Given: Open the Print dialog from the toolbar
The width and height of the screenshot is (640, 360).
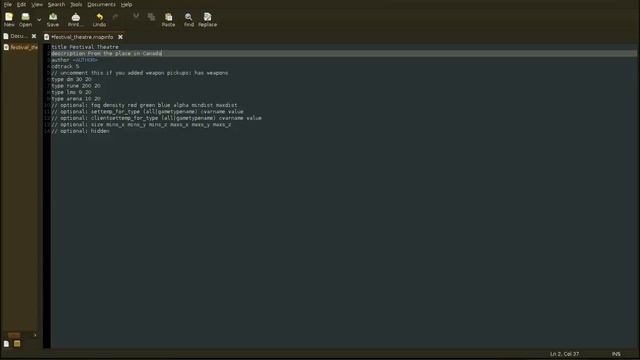Looking at the screenshot, I should 76,19.
